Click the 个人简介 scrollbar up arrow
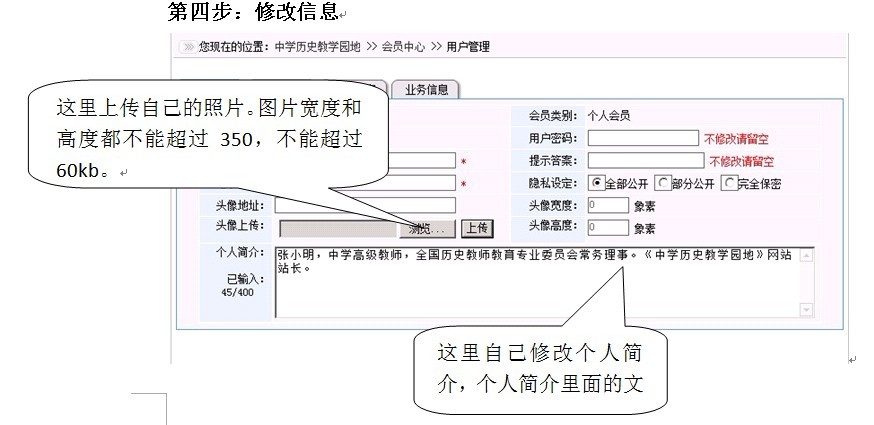874x425 pixels. [808, 255]
